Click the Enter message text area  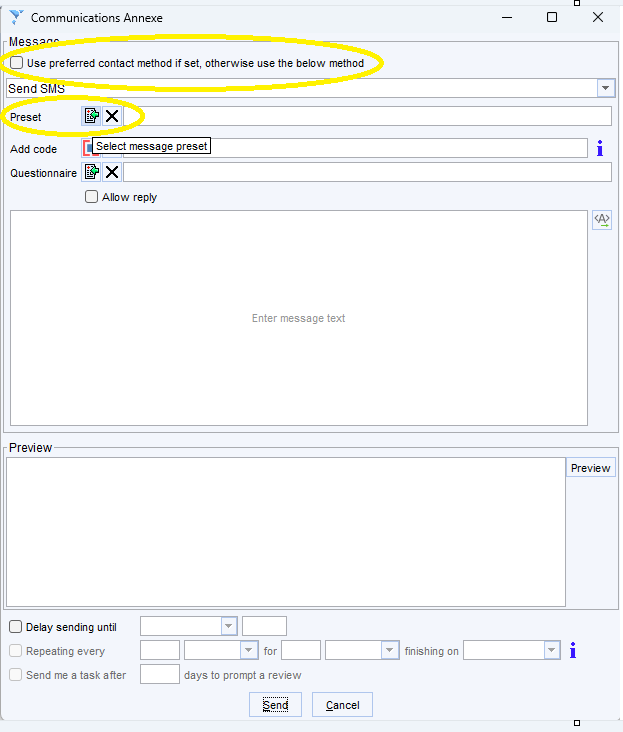click(299, 318)
